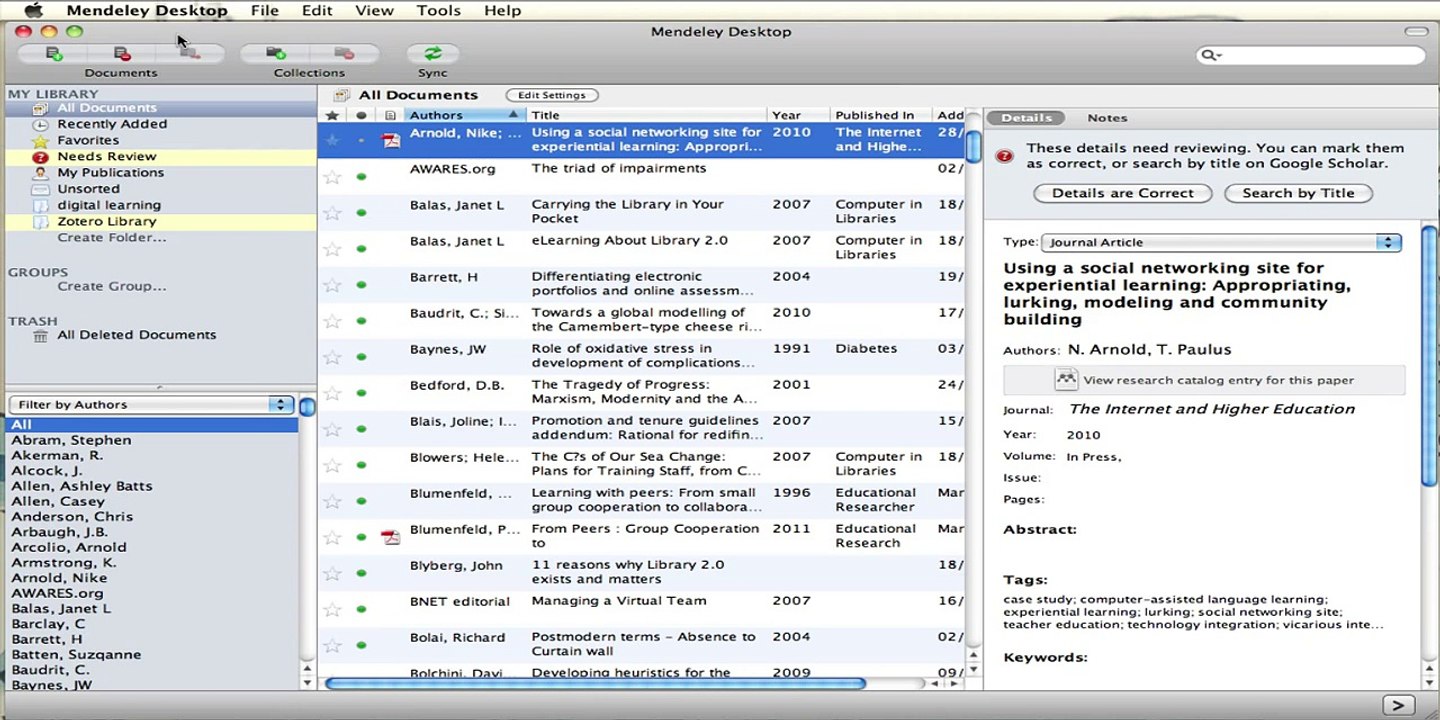Open the View menu
1440x720 pixels.
click(x=374, y=11)
